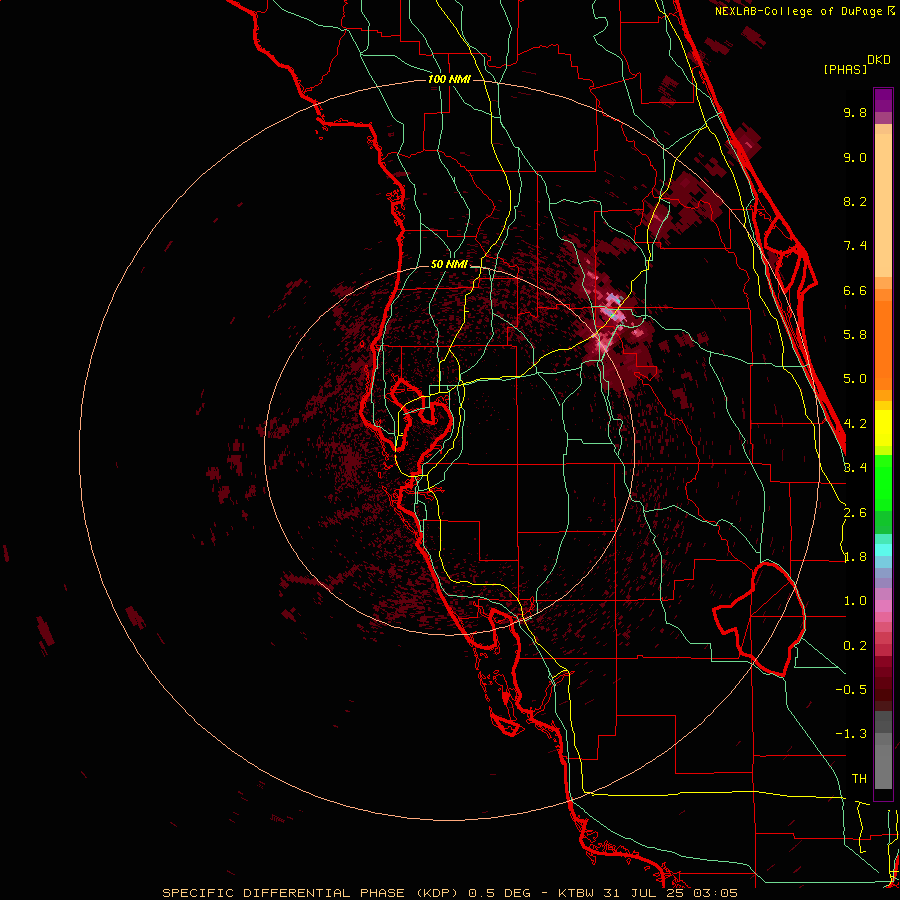Click the 9.0 scale value
This screenshot has width=900, height=900.
(x=855, y=157)
